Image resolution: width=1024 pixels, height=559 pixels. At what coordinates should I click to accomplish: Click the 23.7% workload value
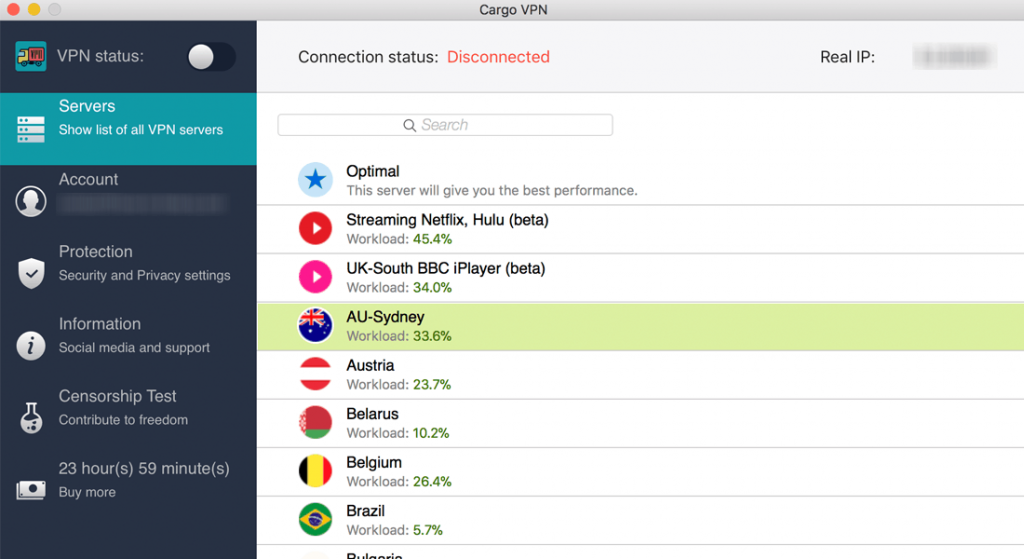432,385
